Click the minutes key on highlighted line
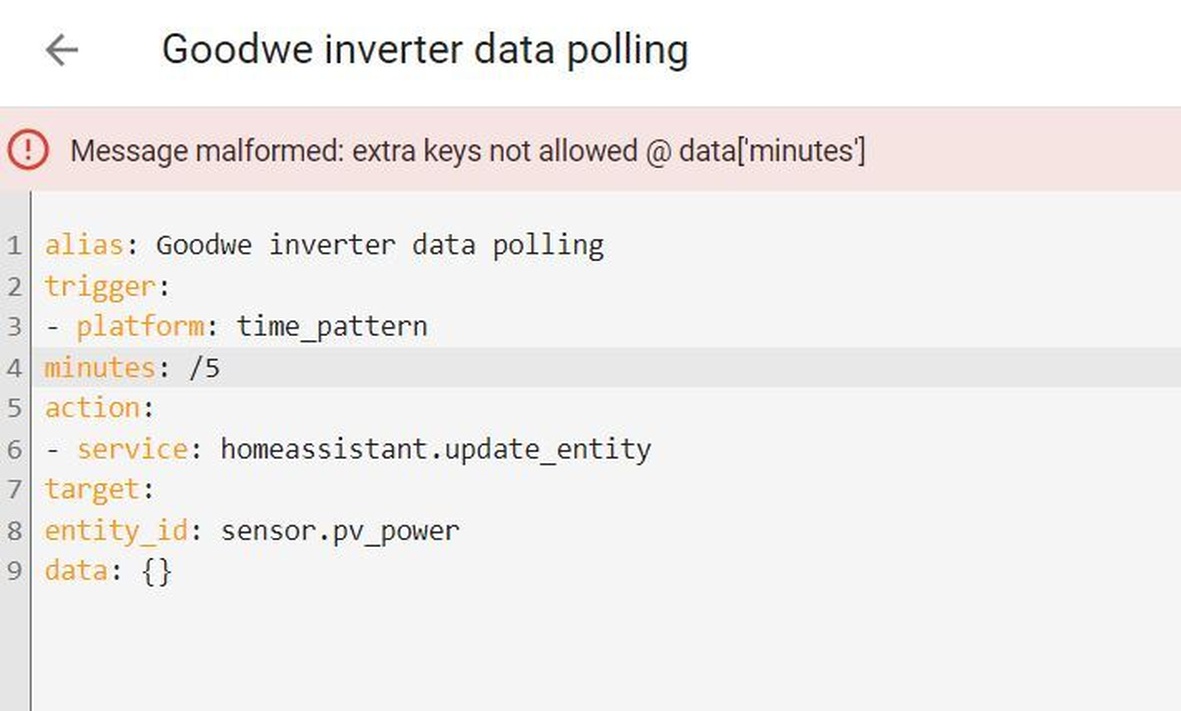The width and height of the screenshot is (1181, 711). coord(100,368)
